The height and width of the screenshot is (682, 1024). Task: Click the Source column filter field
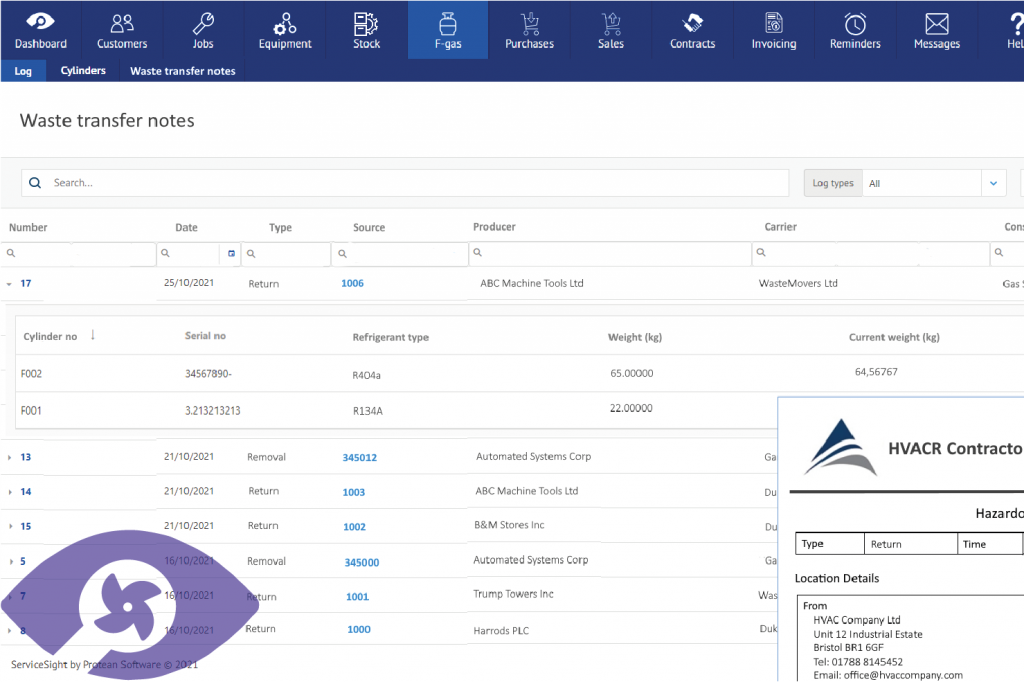point(400,253)
